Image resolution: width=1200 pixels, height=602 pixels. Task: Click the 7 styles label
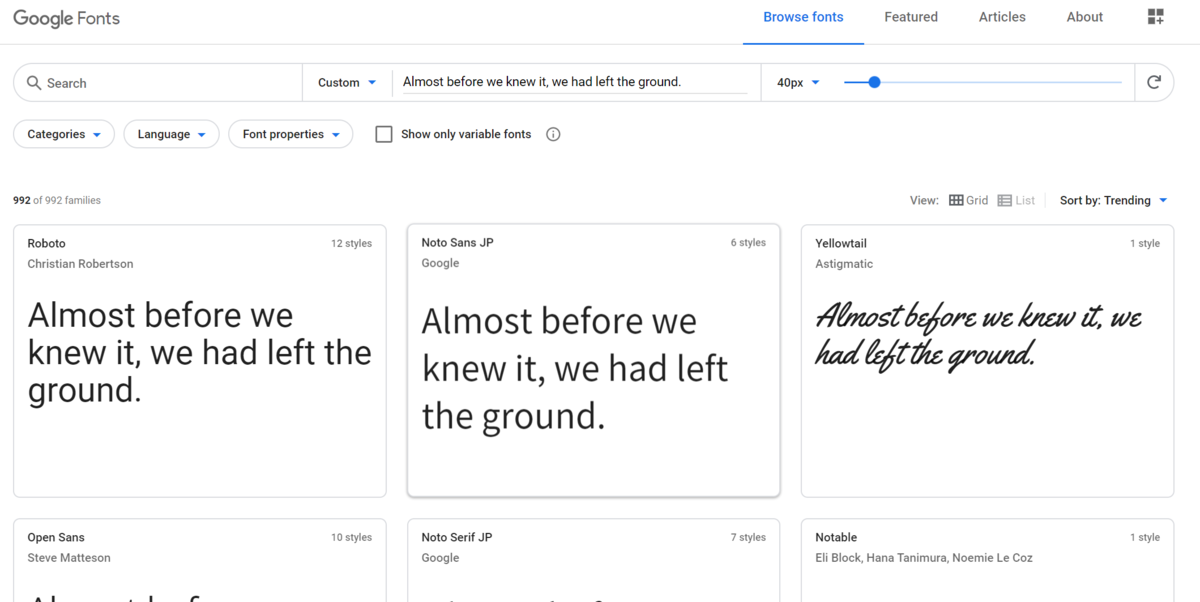pos(748,537)
